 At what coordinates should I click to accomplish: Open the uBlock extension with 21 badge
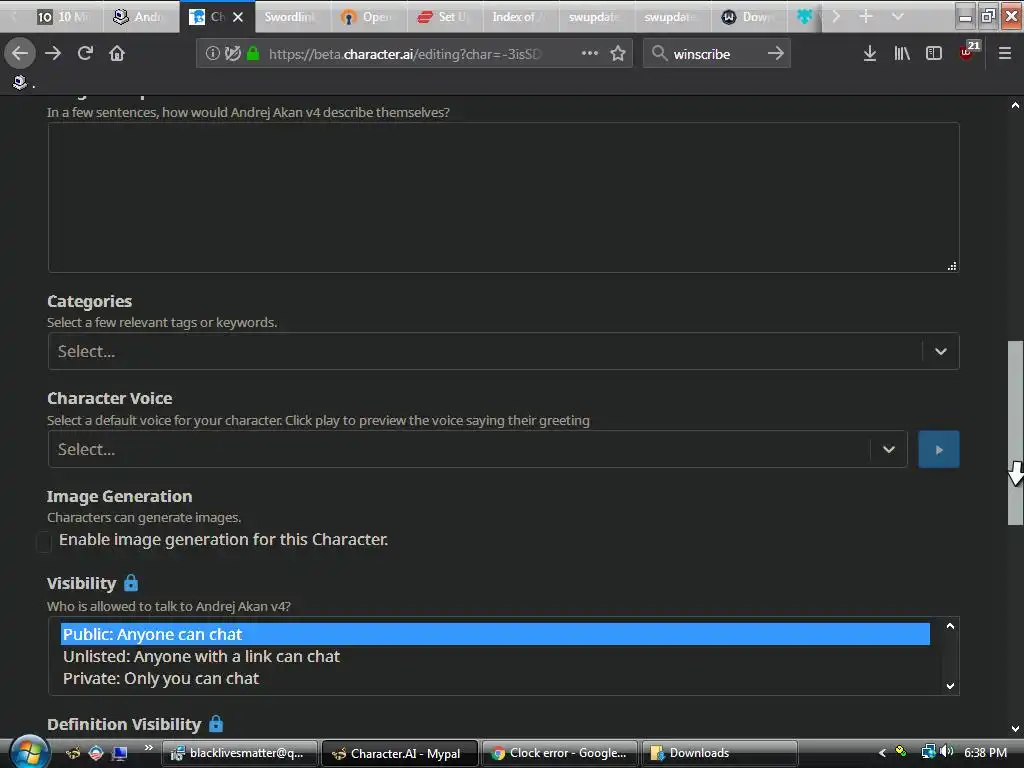(x=969, y=52)
